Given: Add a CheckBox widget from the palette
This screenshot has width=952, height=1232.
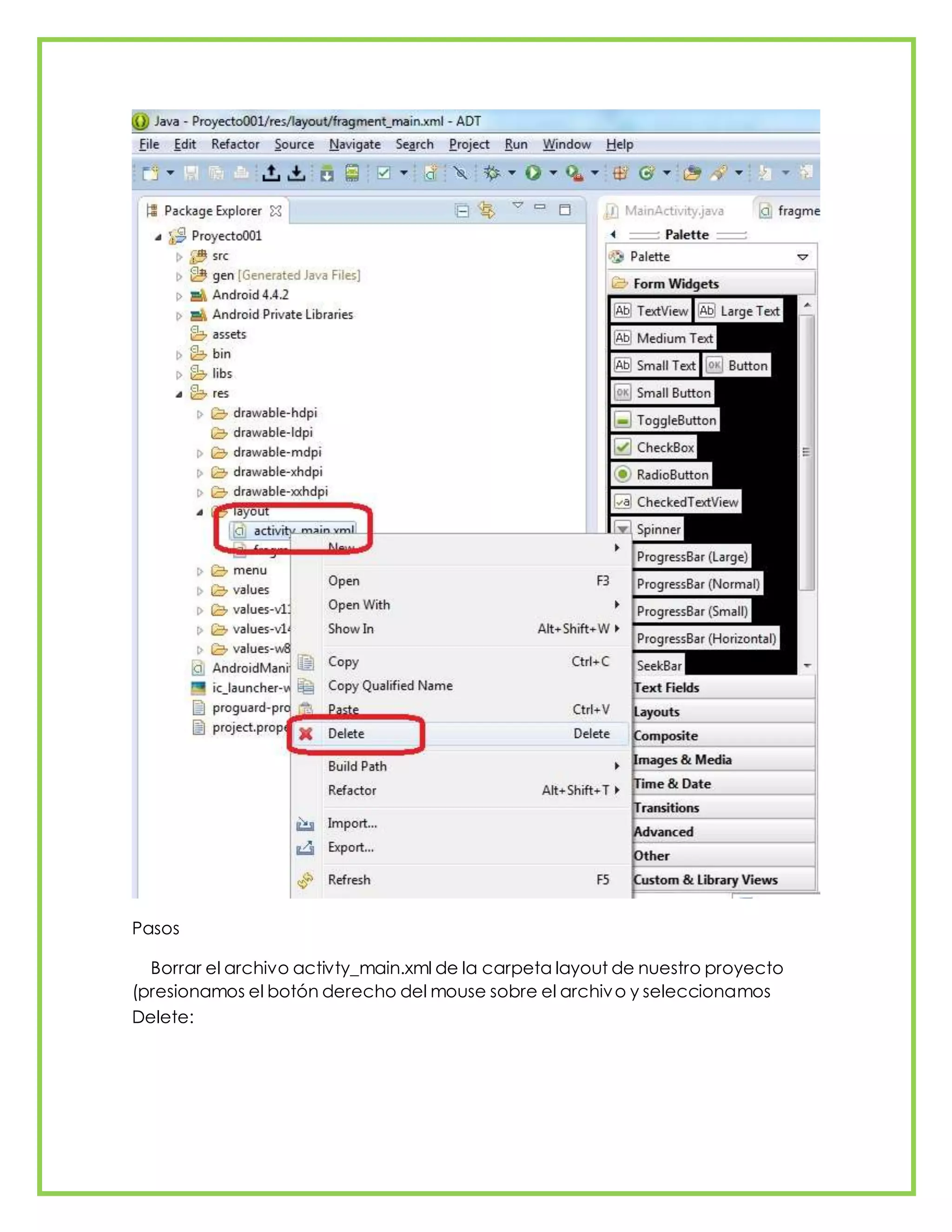Looking at the screenshot, I should [x=654, y=447].
